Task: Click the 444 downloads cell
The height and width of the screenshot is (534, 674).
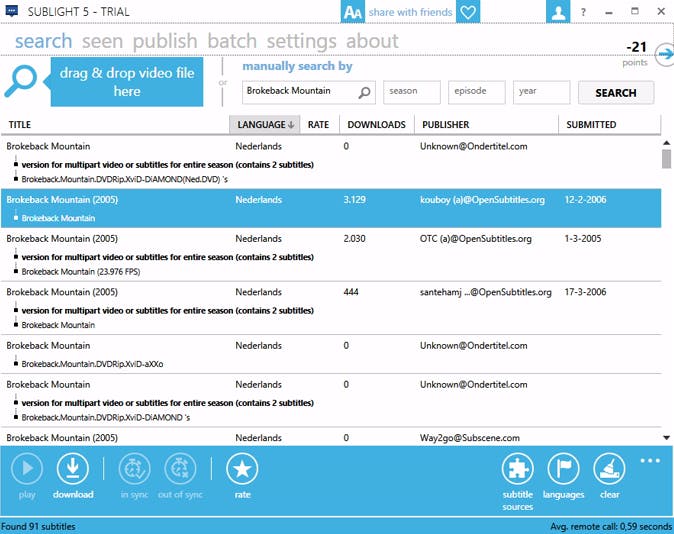Action: 351,292
